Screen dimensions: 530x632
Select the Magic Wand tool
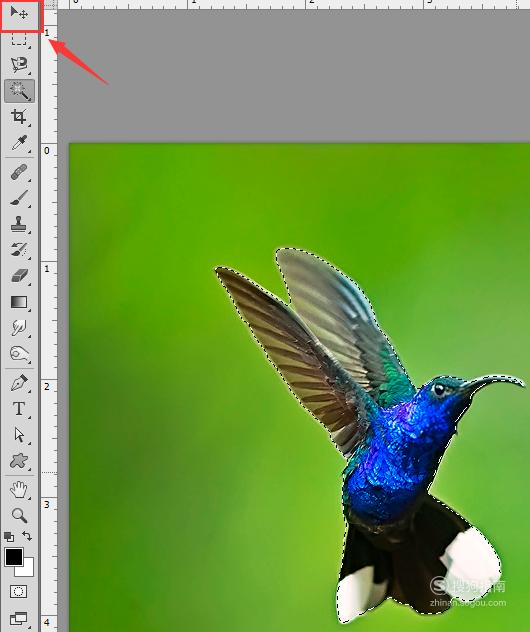pos(19,91)
